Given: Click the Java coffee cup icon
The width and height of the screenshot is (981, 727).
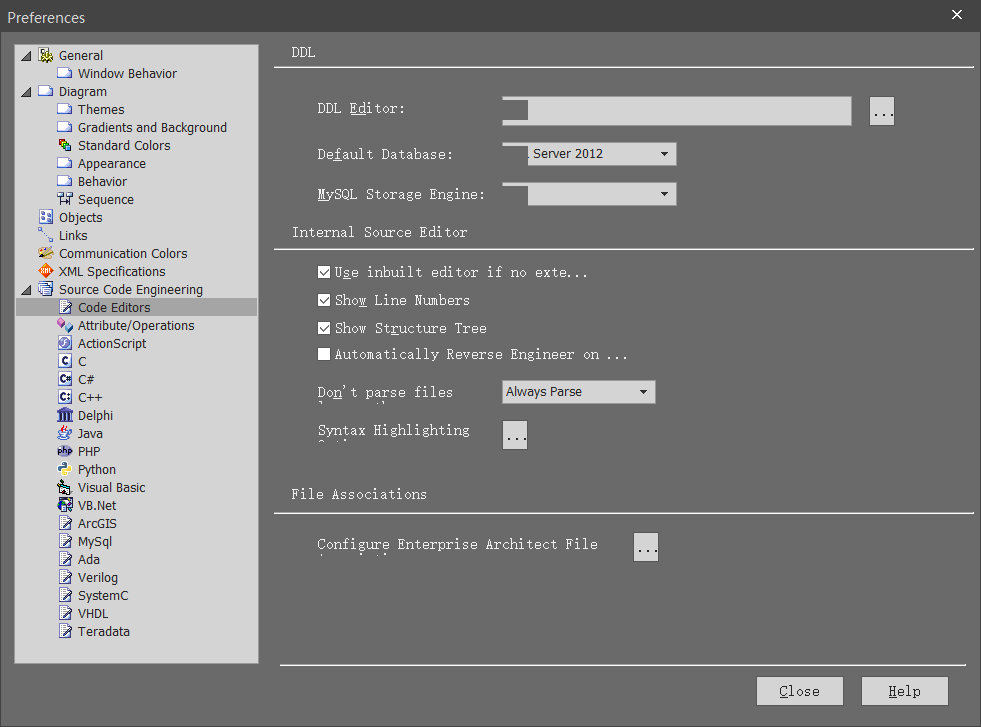Looking at the screenshot, I should (64, 433).
